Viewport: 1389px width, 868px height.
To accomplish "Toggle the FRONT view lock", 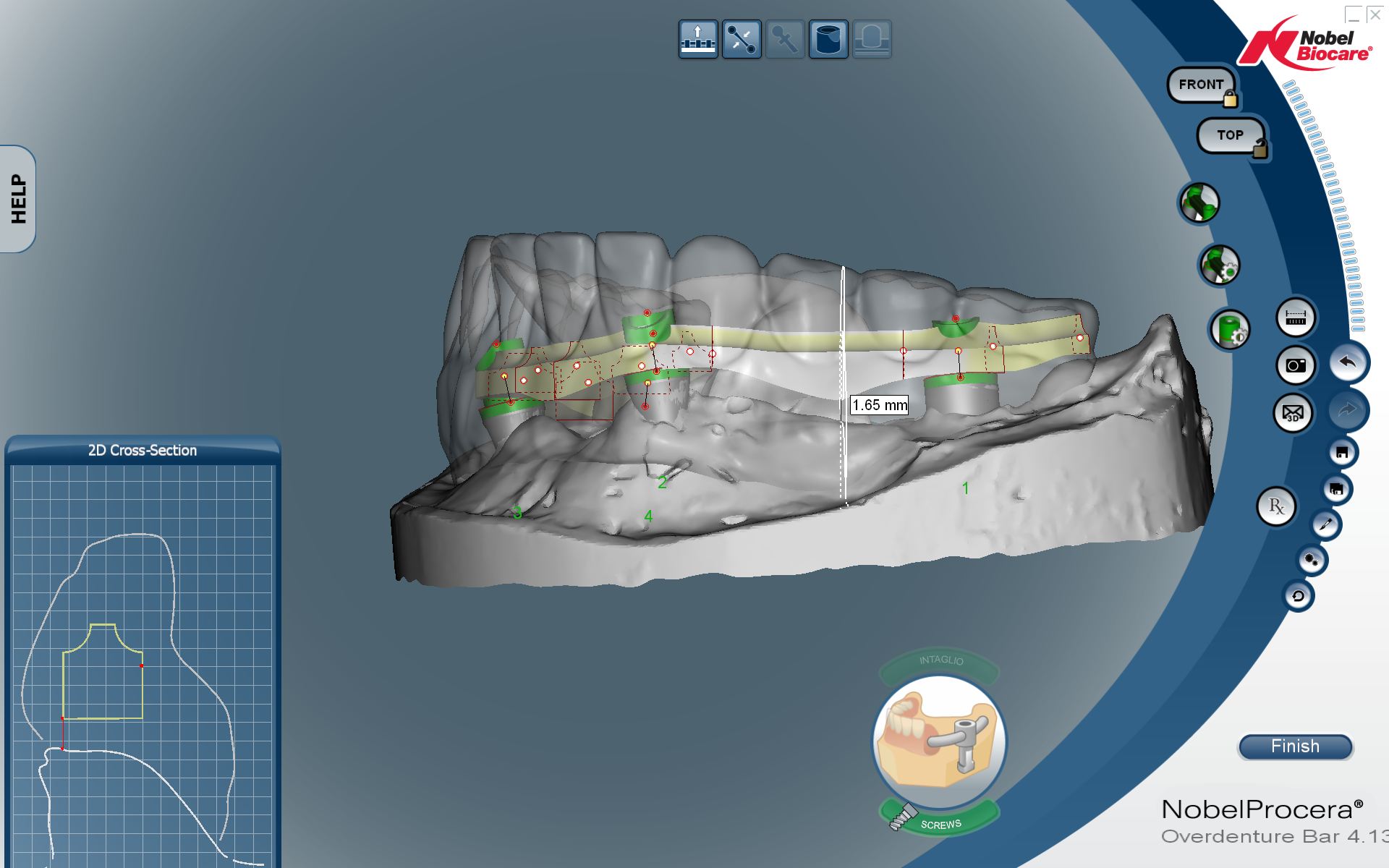I will point(1230,99).
